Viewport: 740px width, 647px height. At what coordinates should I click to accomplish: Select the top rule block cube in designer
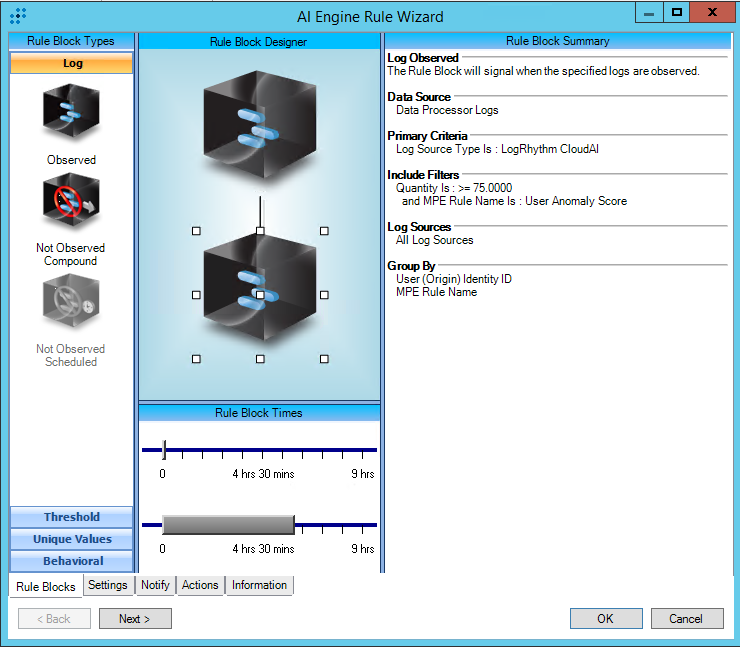pos(259,127)
